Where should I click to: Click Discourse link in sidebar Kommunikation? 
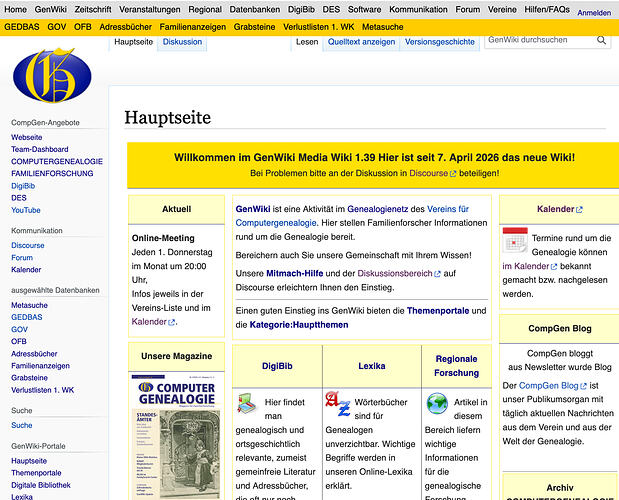(28, 245)
